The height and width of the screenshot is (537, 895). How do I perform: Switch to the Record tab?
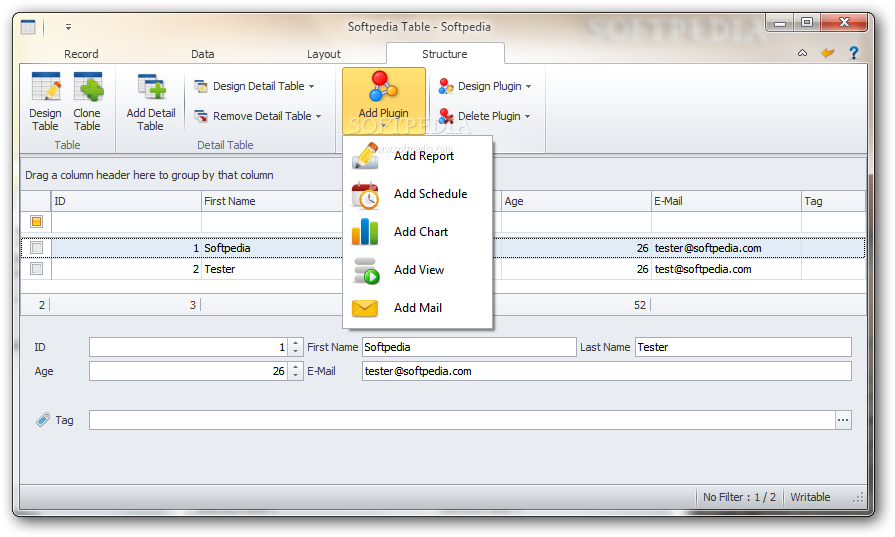[x=81, y=54]
